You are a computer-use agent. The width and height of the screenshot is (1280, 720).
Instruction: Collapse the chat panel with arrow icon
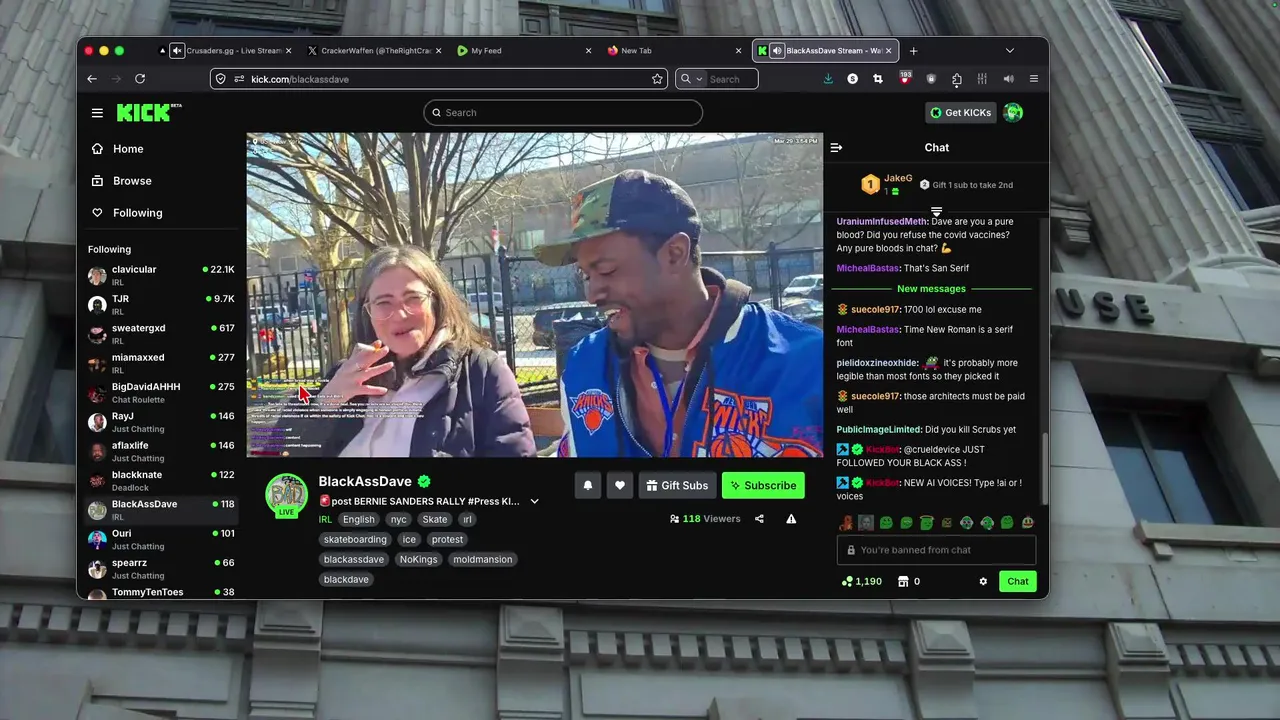pos(836,148)
